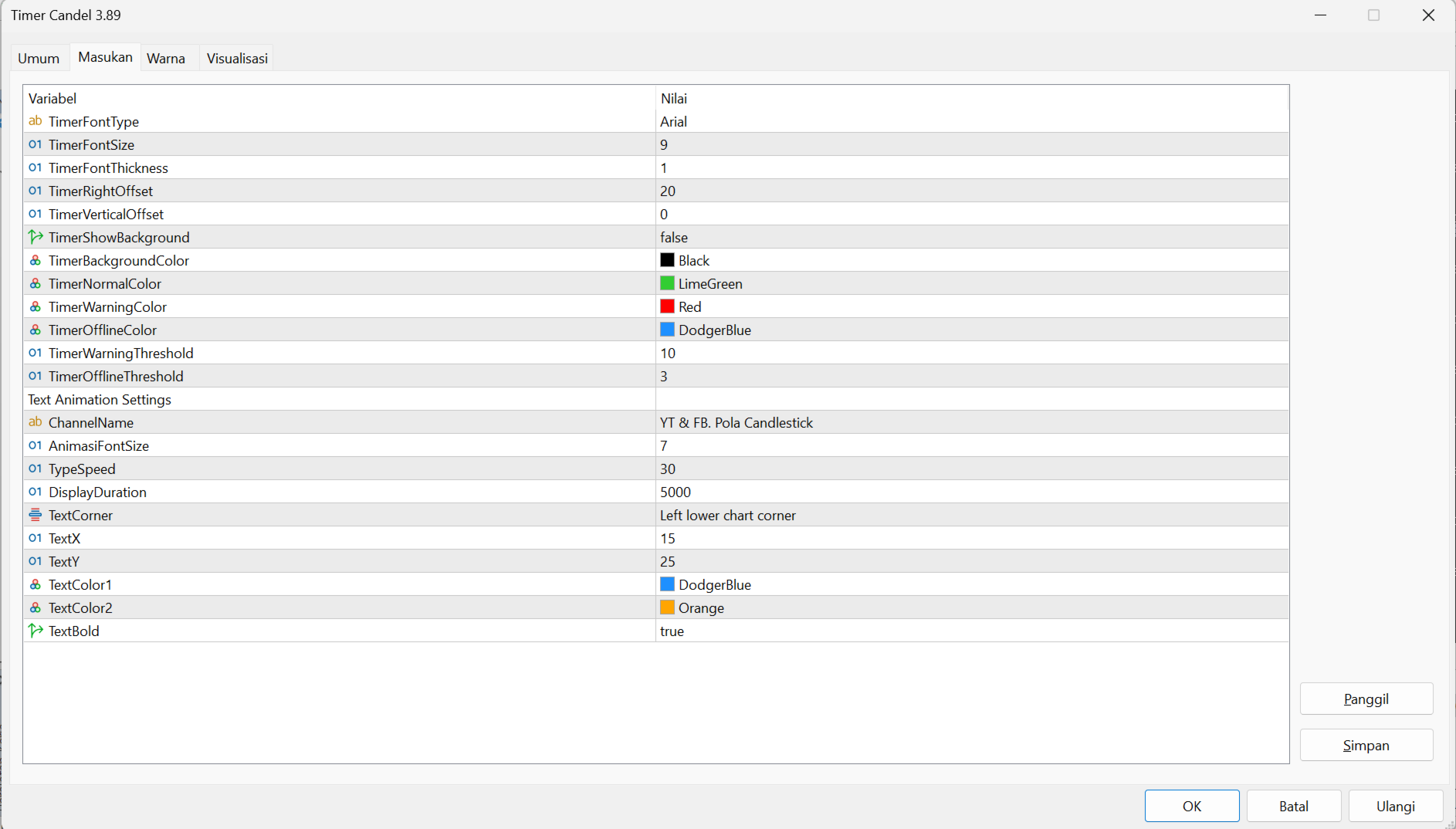
Task: Click the Panggil button
Action: (x=1366, y=699)
